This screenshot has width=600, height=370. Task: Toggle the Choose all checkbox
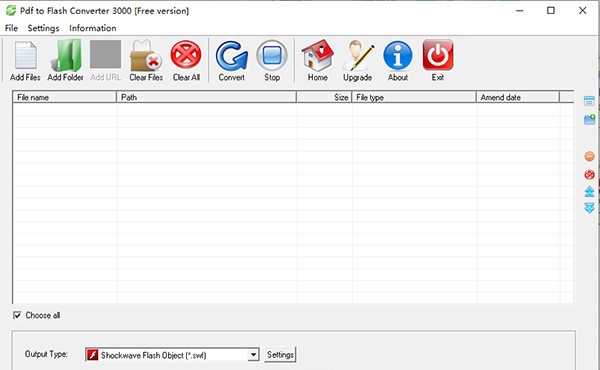(17, 315)
